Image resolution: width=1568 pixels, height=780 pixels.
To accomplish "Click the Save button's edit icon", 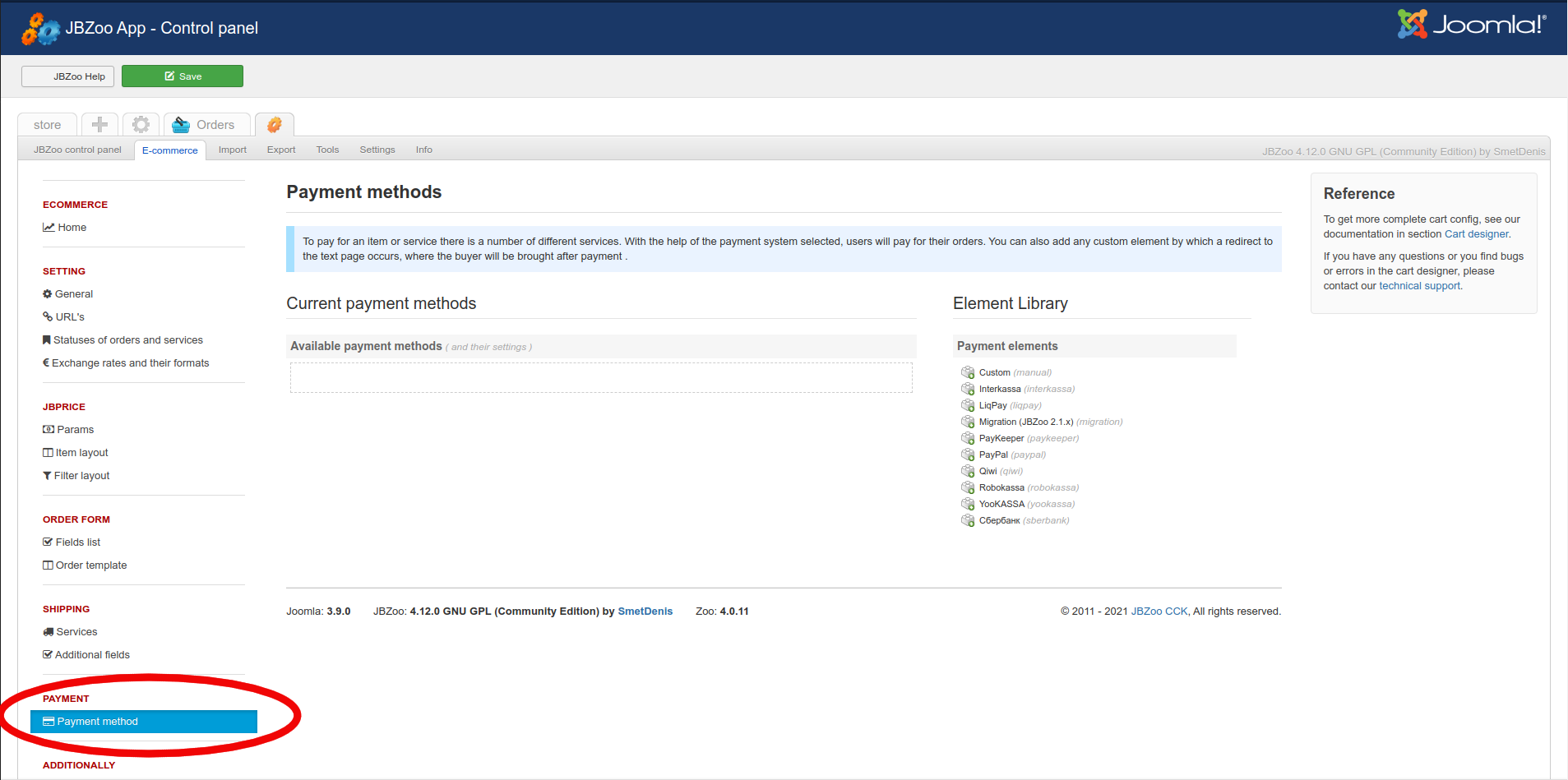I will [x=169, y=76].
